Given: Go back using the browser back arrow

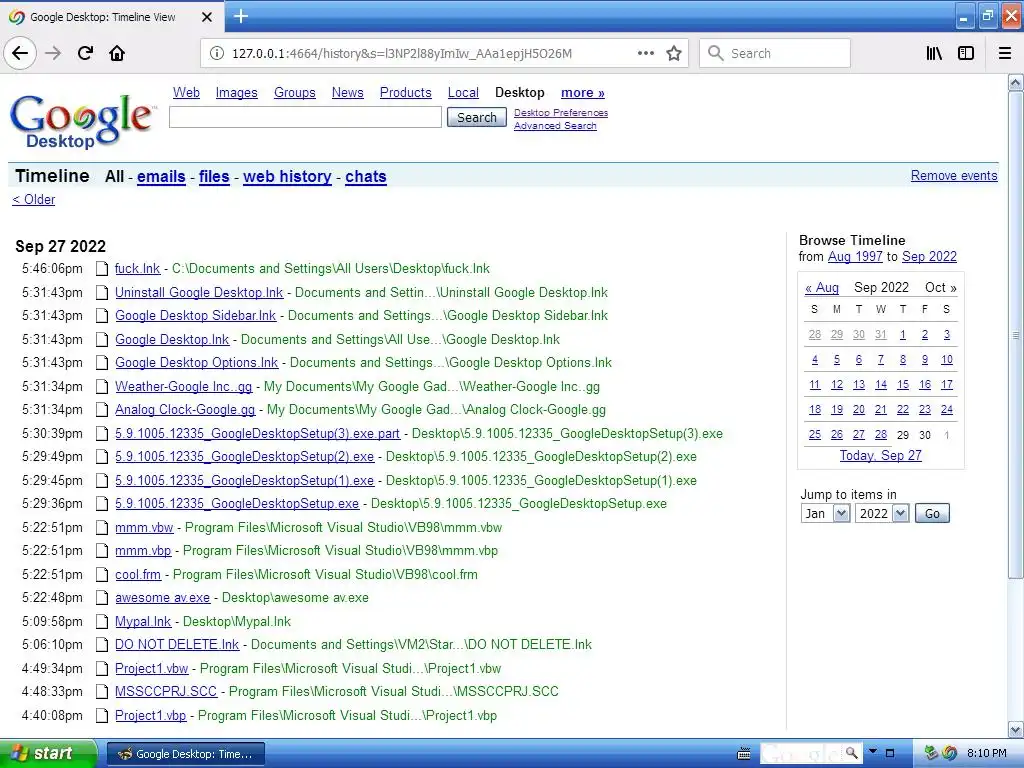Looking at the screenshot, I should [20, 53].
